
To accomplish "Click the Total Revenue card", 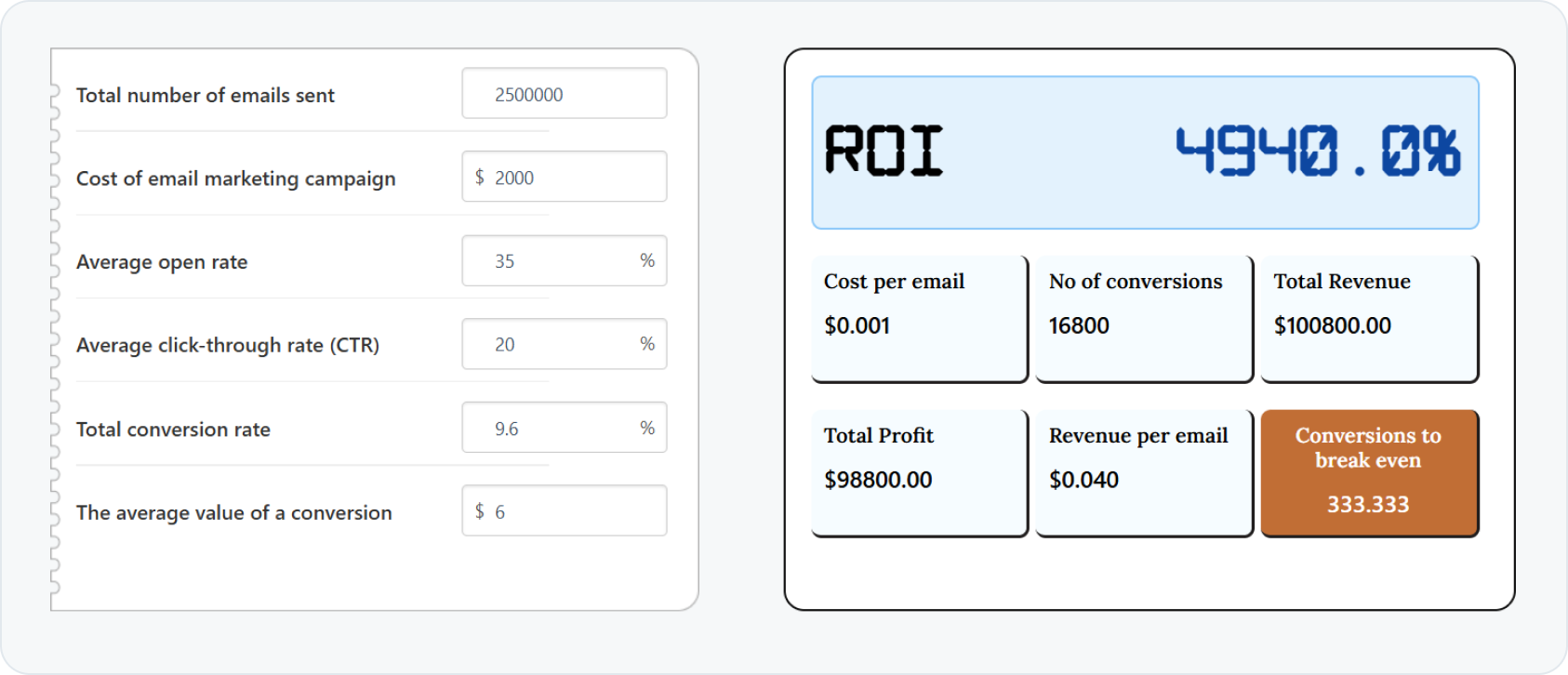I will pyautogui.click(x=1369, y=319).
